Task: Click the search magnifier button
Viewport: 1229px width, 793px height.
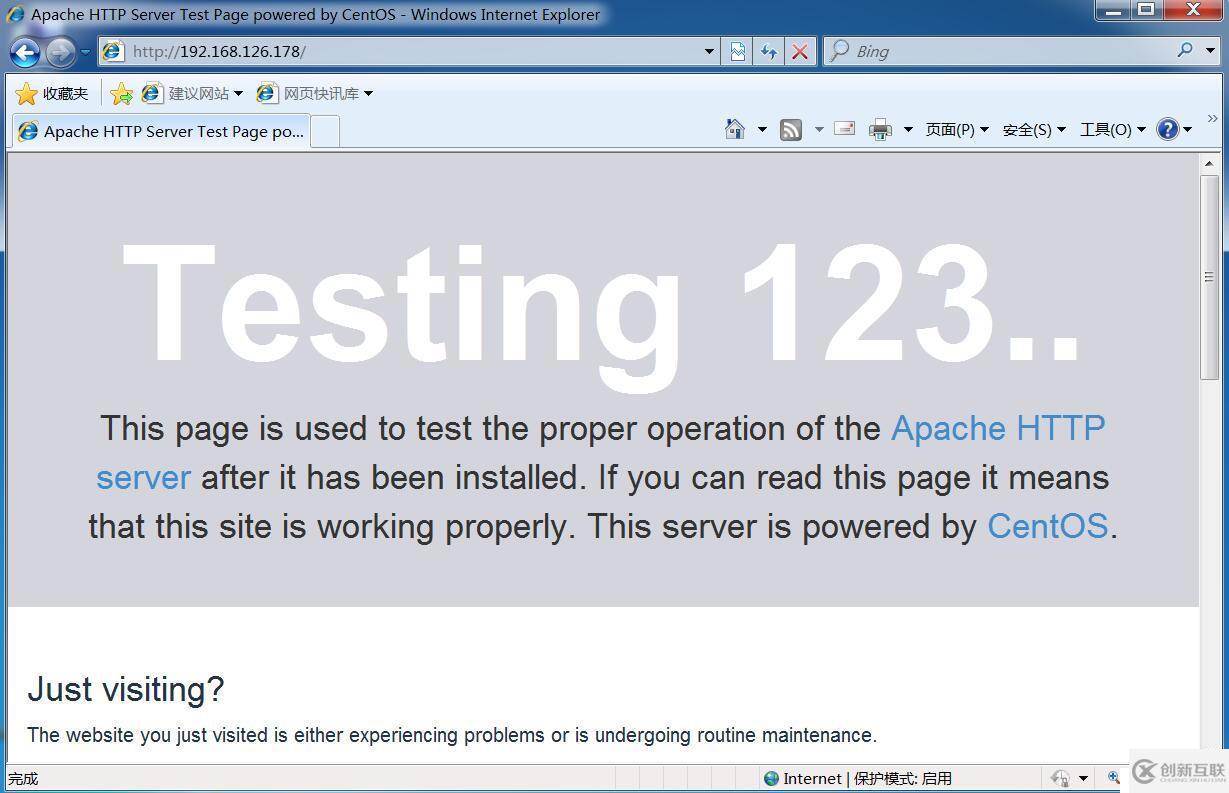Action: coord(1185,50)
